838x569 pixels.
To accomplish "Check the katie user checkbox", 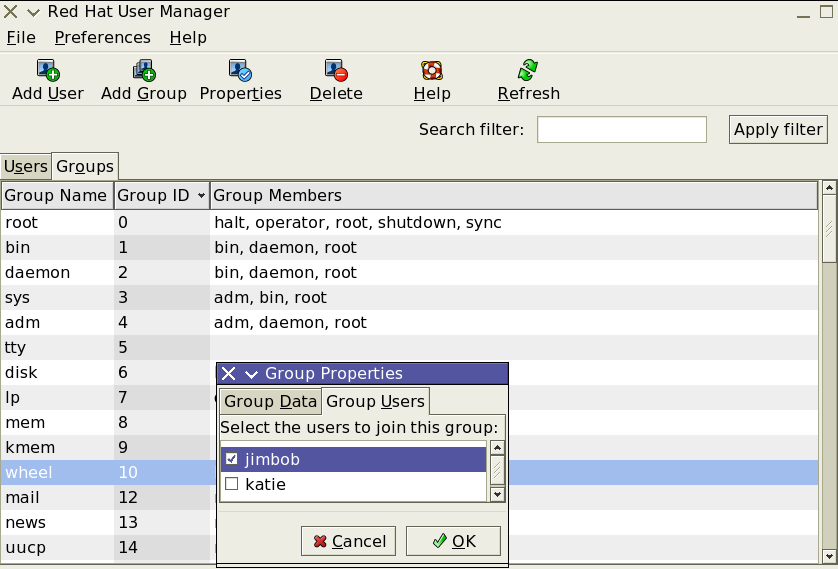I will [x=231, y=484].
